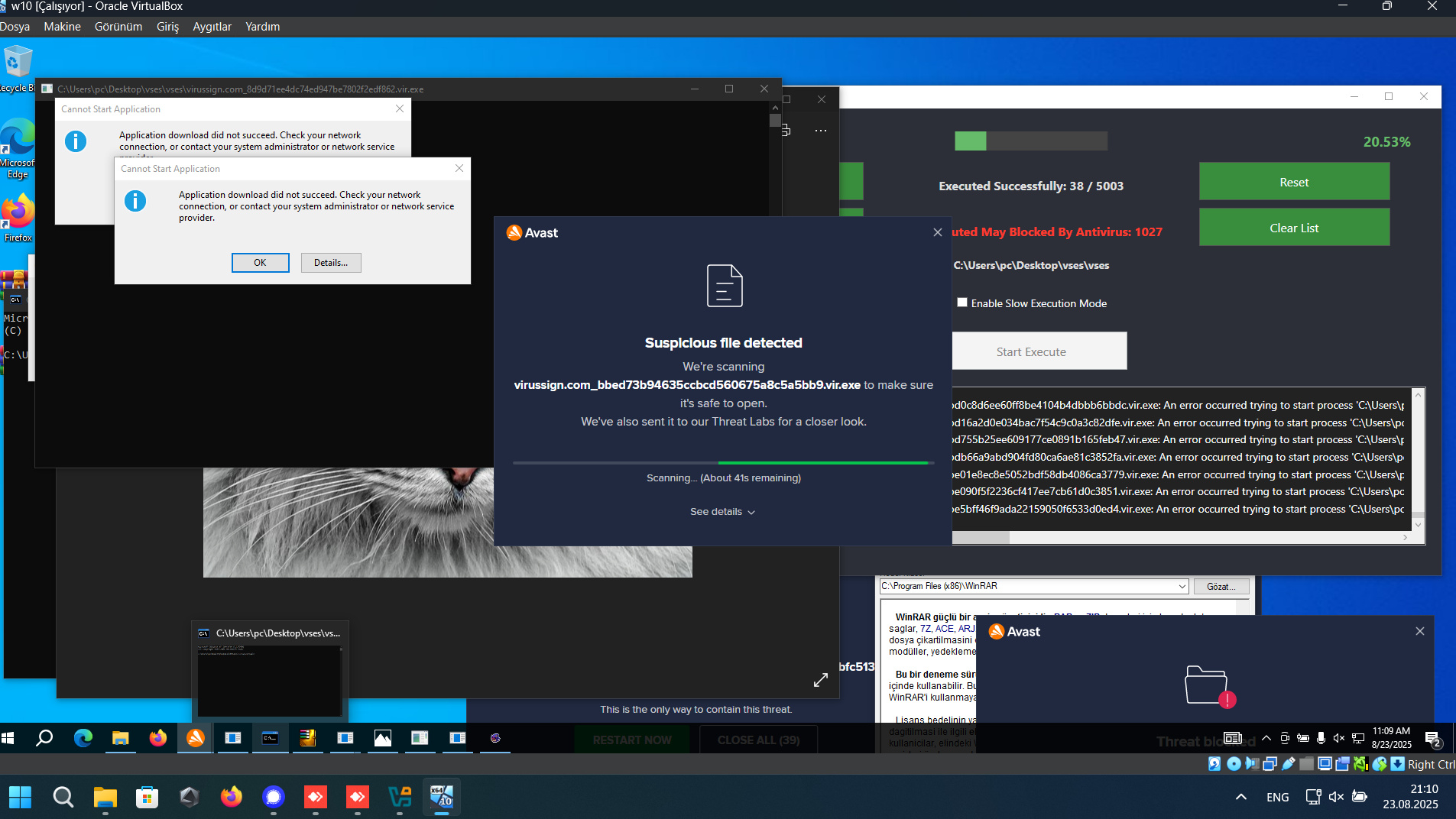Show hidden icons in host system tray

1241,797
